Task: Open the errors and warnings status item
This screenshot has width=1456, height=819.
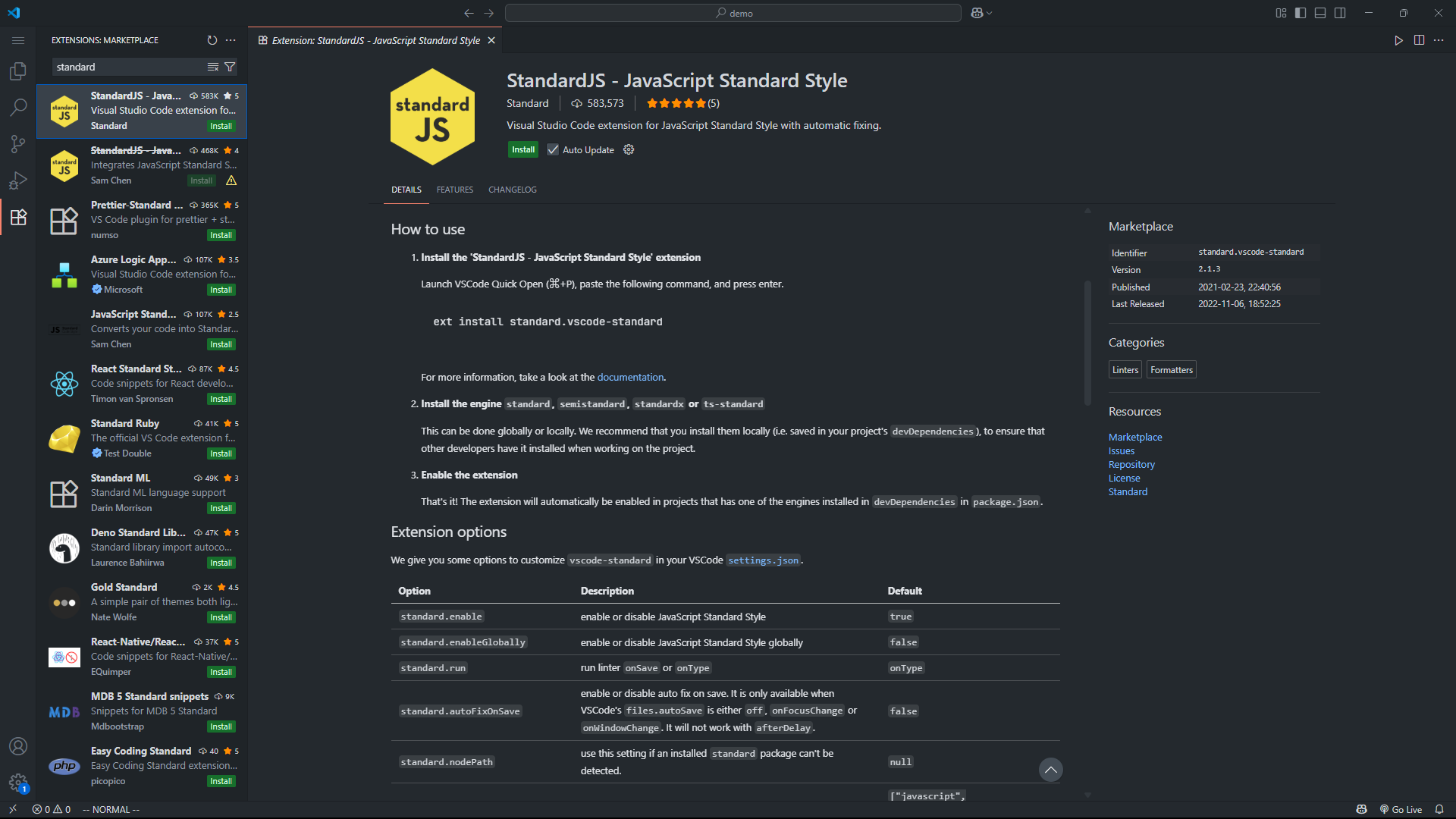Action: coord(52,809)
